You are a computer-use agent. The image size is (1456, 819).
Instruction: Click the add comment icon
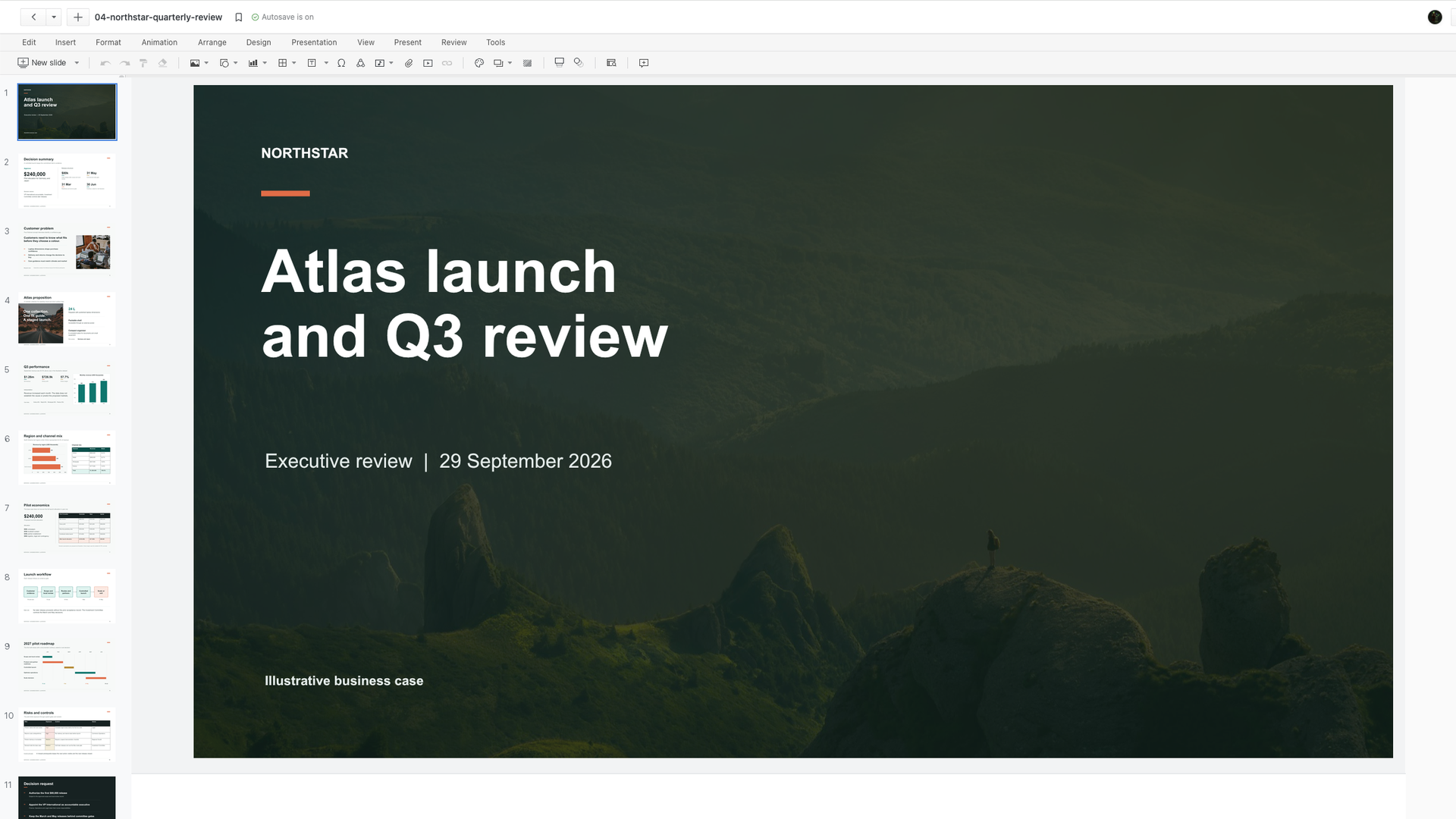(x=644, y=63)
